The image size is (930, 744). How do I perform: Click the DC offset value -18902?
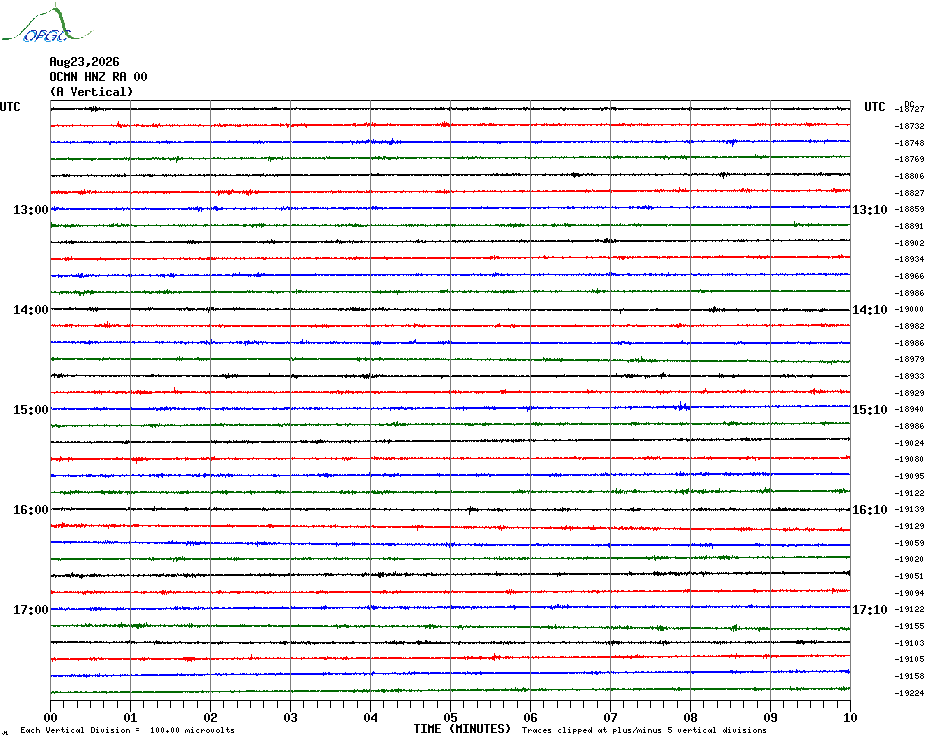pyautogui.click(x=909, y=243)
